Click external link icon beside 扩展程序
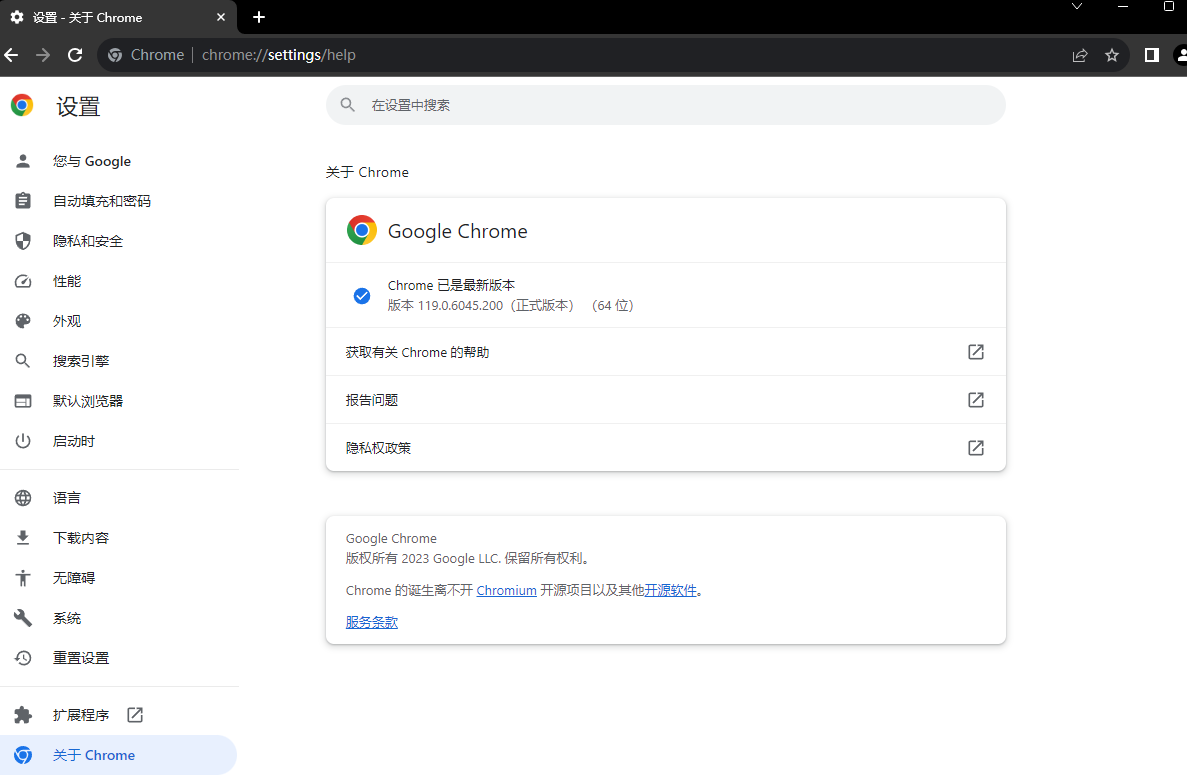This screenshot has height=780, width=1187. [135, 715]
